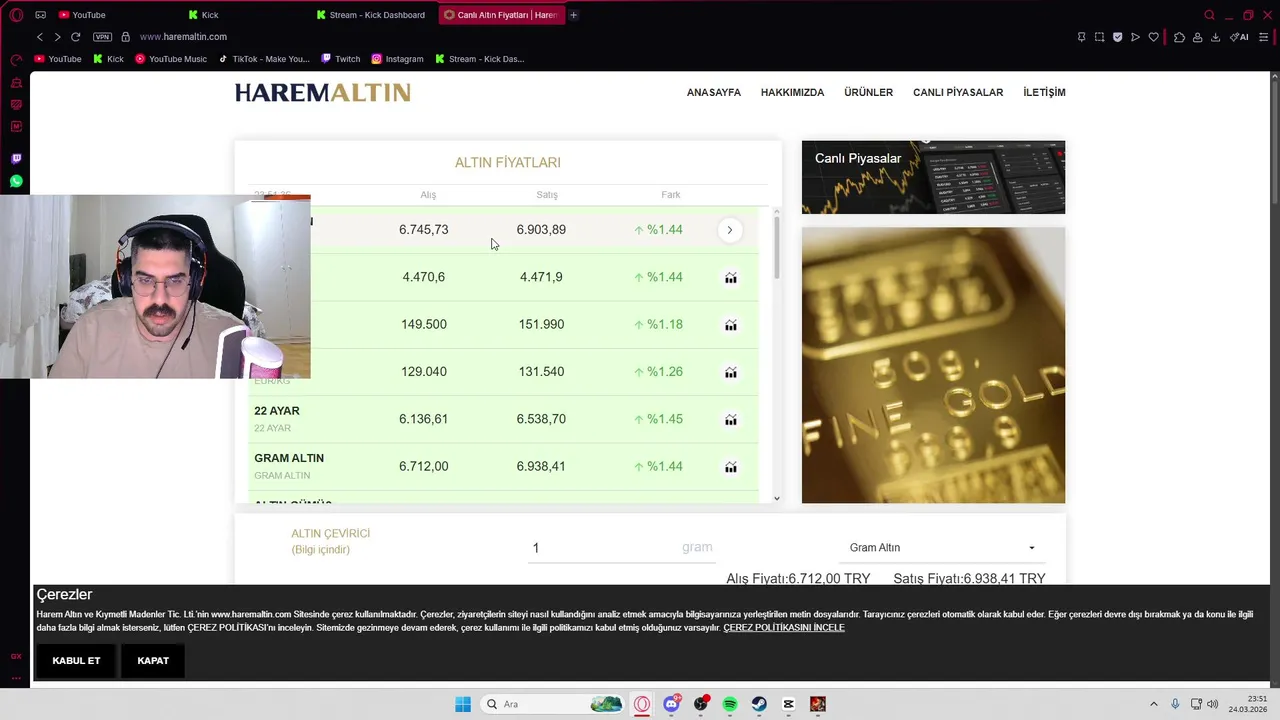The height and width of the screenshot is (720, 1280).
Task: Reload the haremaltin.com page
Action: [75, 37]
